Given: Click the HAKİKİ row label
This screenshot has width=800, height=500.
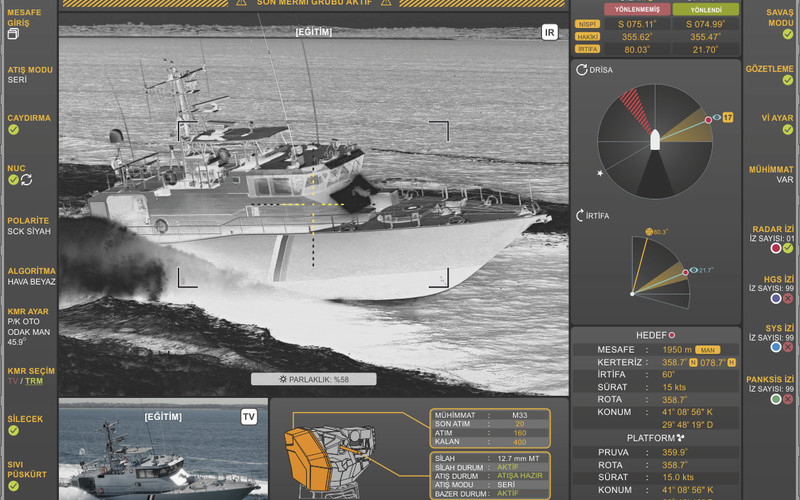Looking at the screenshot, I should point(587,37).
